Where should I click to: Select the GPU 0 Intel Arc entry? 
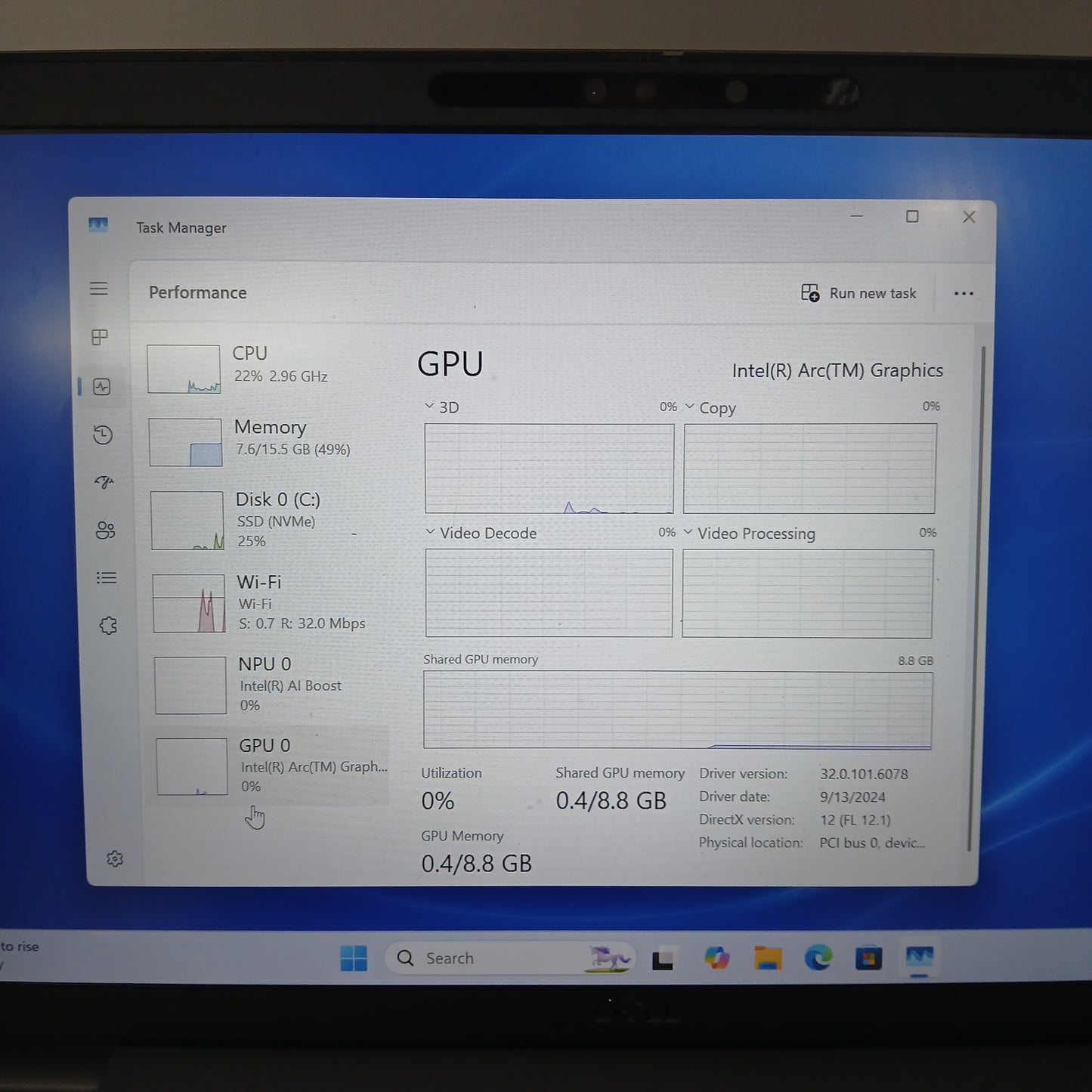click(269, 766)
